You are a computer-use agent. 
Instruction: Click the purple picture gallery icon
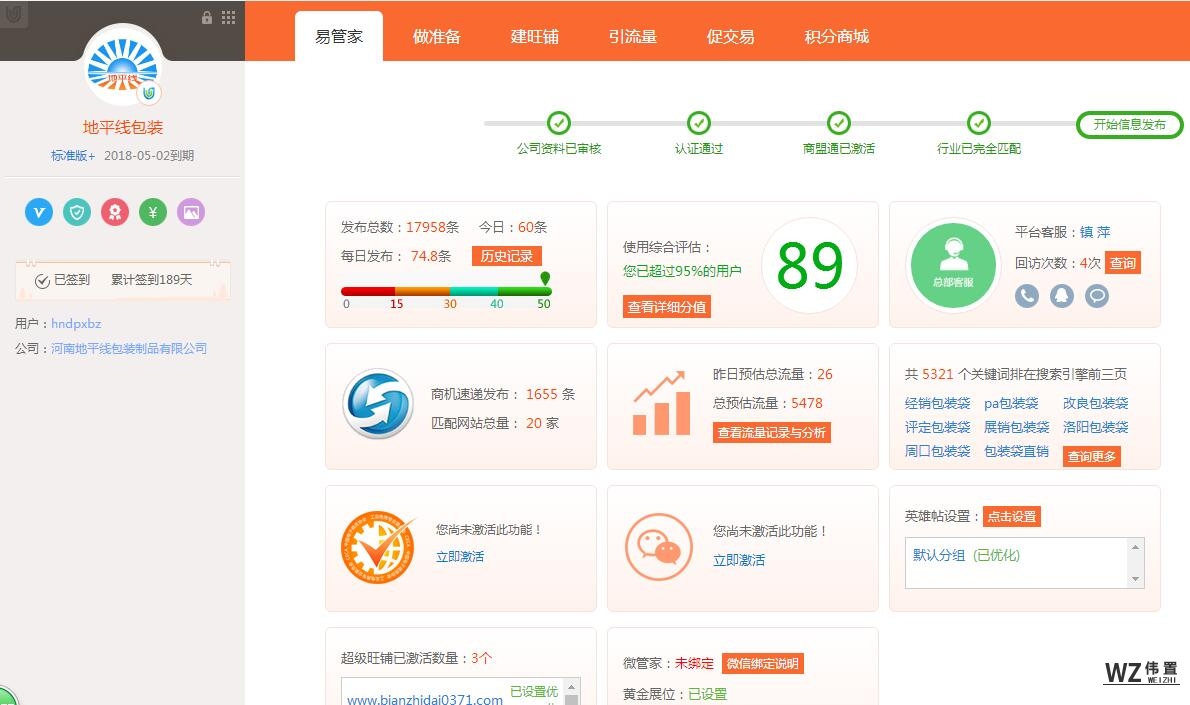191,212
